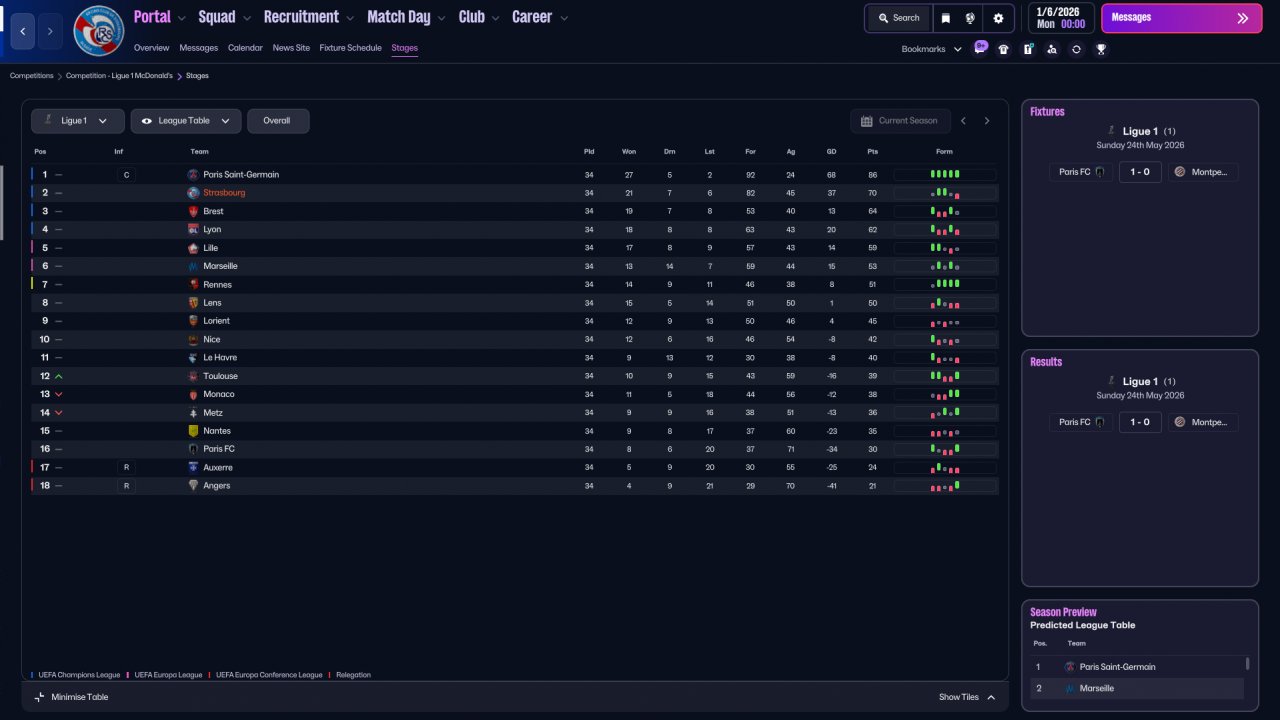Show the previous season with left chevron
This screenshot has width=1280, height=720.
tap(963, 121)
